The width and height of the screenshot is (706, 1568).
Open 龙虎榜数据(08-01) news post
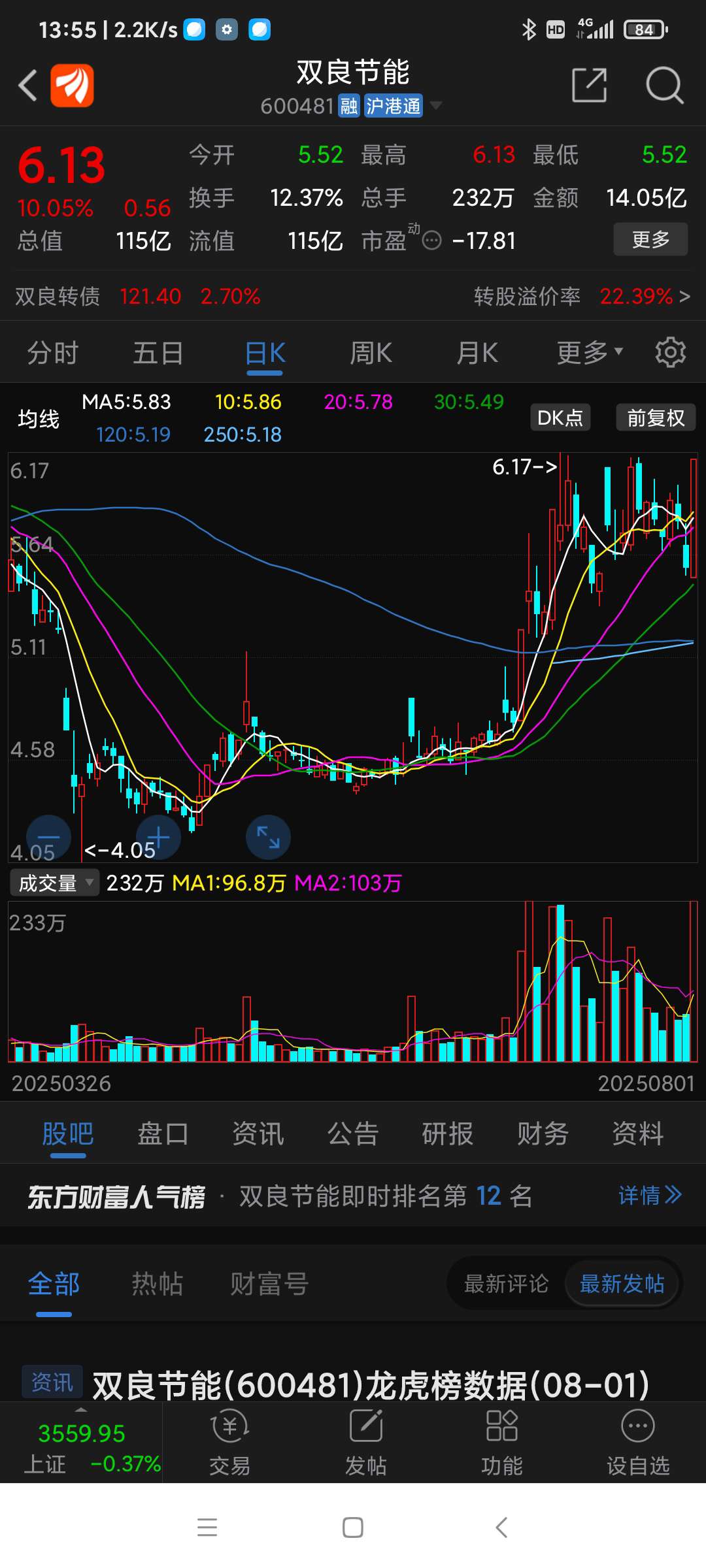click(x=371, y=1384)
